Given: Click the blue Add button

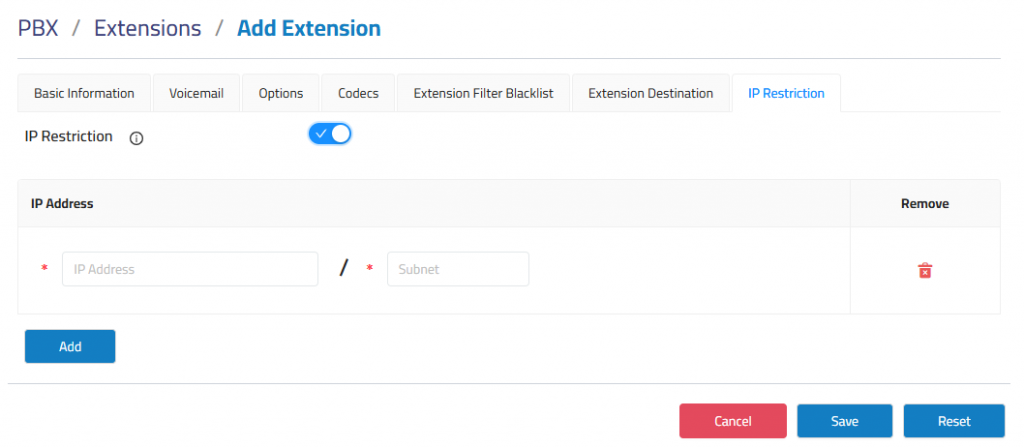Looking at the screenshot, I should pyautogui.click(x=70, y=346).
